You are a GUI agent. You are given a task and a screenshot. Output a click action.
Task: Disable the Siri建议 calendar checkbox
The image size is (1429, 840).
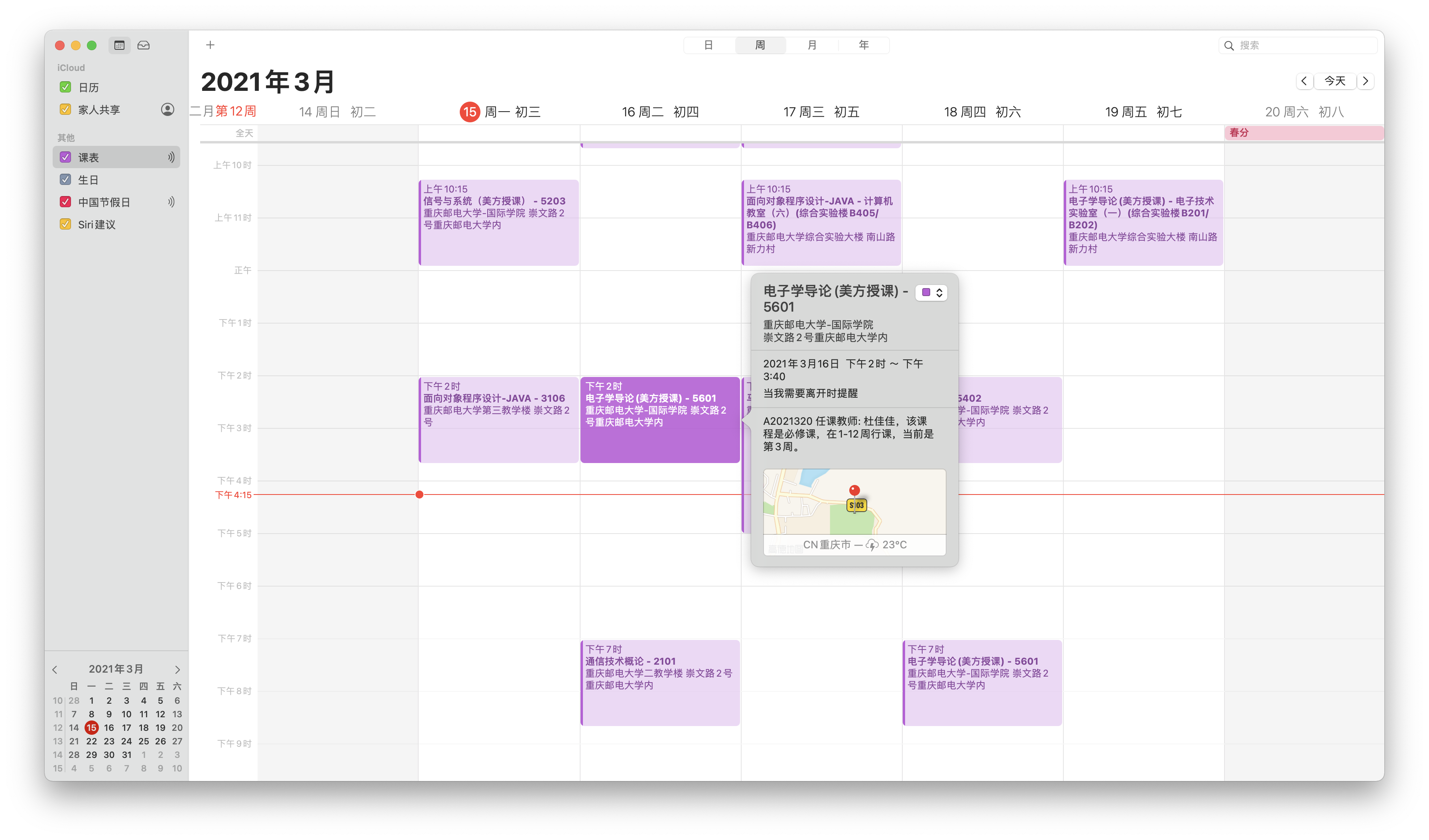tap(65, 224)
